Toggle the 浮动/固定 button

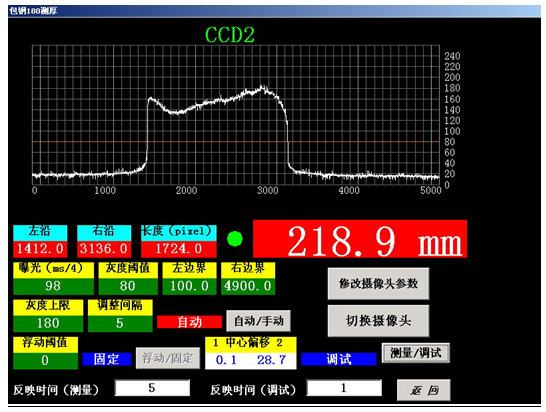pyautogui.click(x=168, y=358)
